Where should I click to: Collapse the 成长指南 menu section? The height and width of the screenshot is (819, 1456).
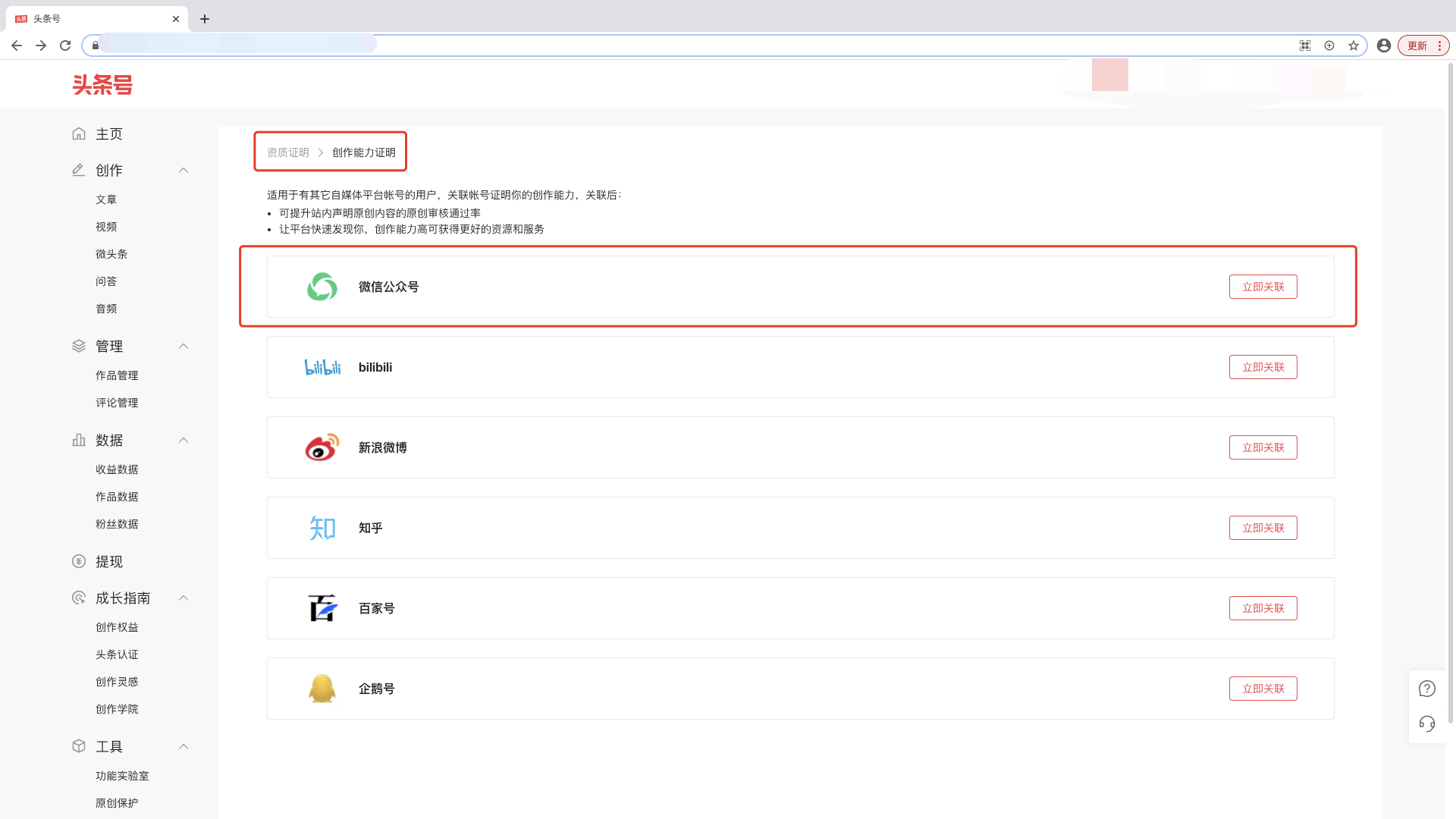click(184, 598)
